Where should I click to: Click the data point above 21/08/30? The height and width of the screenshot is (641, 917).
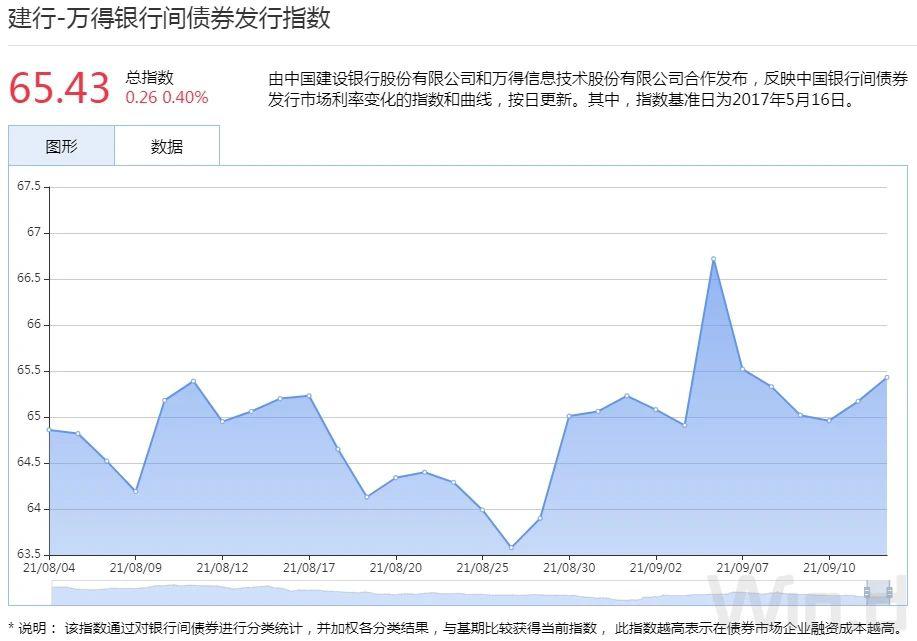point(569,416)
